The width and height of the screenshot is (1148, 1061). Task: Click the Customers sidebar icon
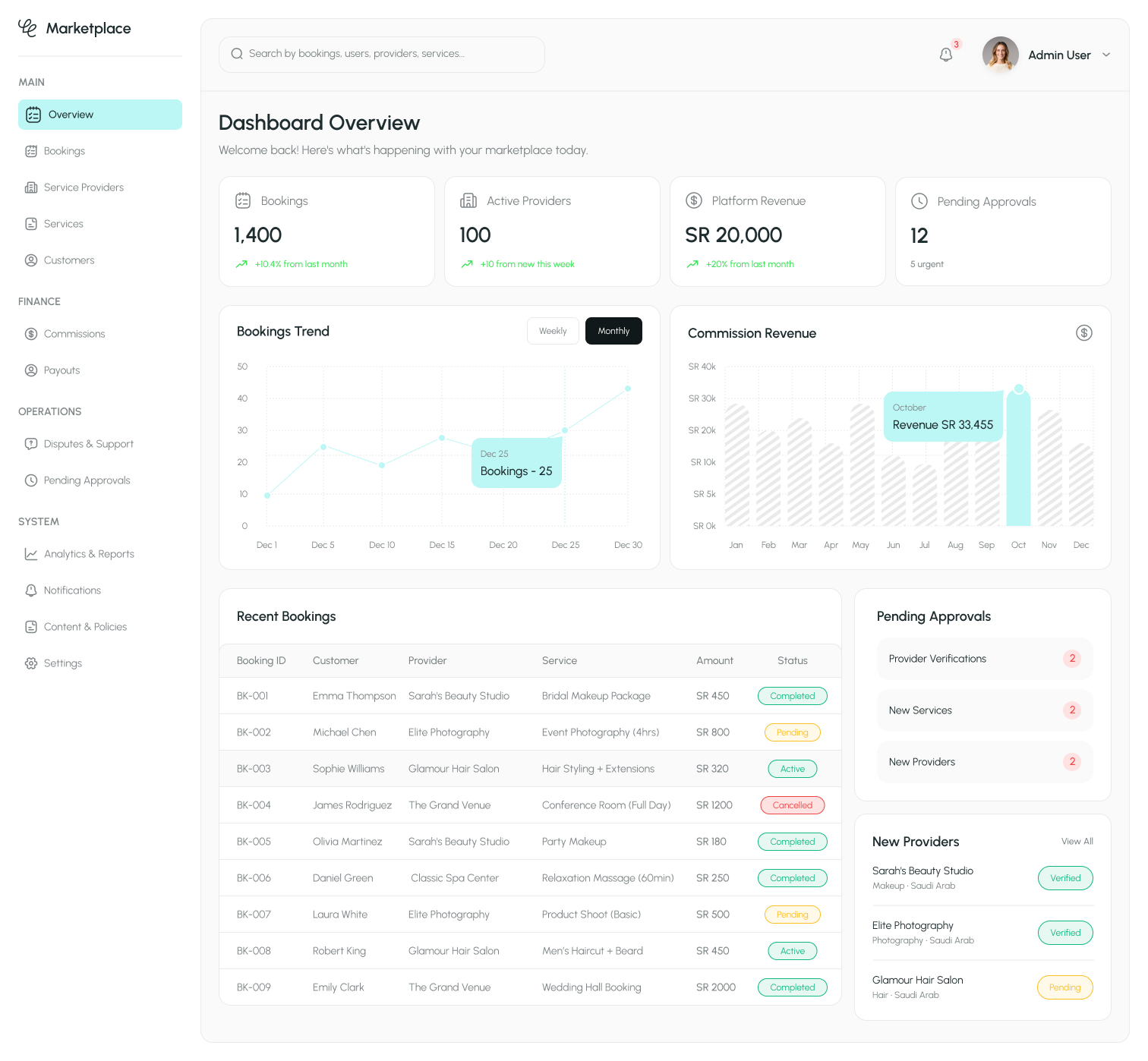(x=31, y=260)
